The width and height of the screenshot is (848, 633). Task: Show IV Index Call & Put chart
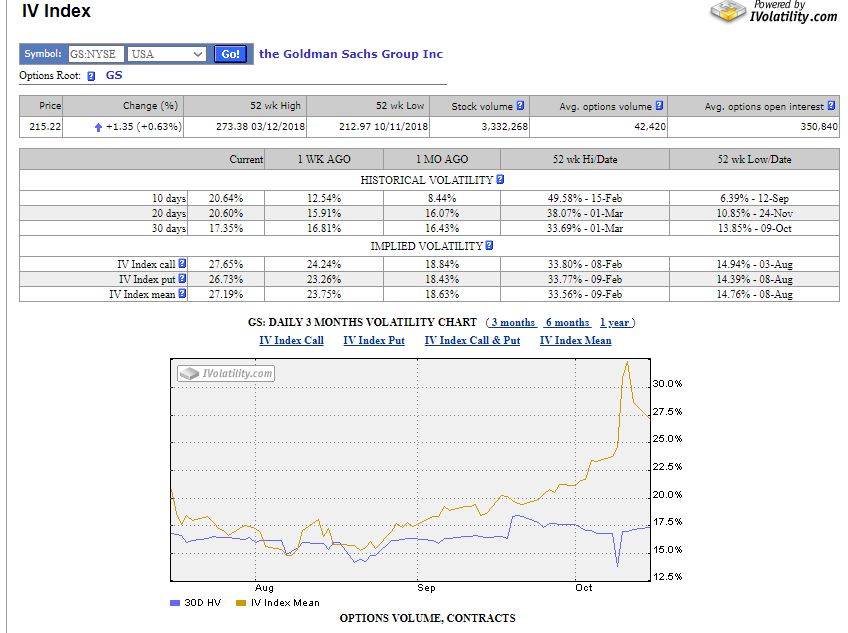coord(472,340)
